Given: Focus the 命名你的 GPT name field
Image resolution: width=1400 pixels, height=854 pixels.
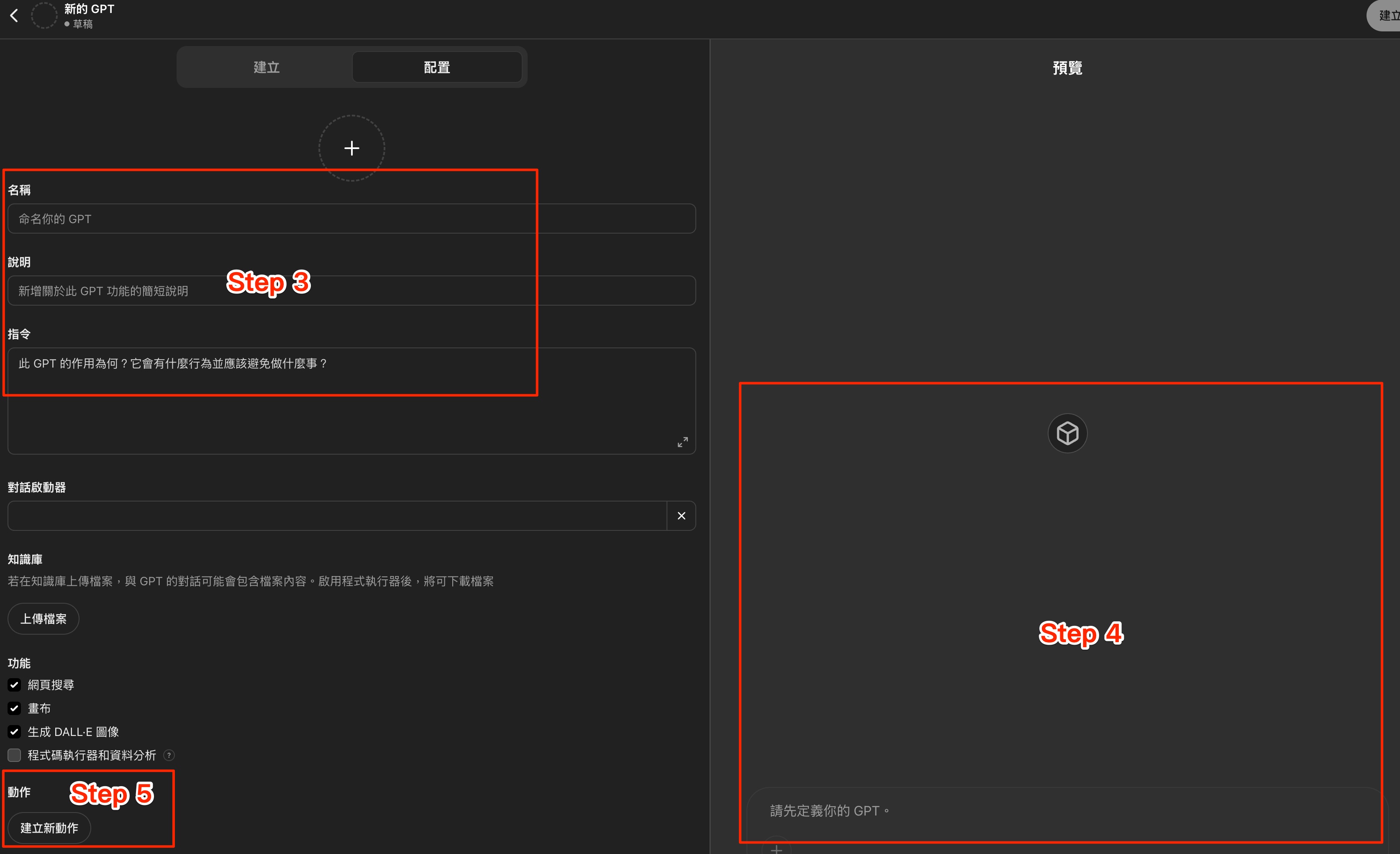Looking at the screenshot, I should pos(352,219).
